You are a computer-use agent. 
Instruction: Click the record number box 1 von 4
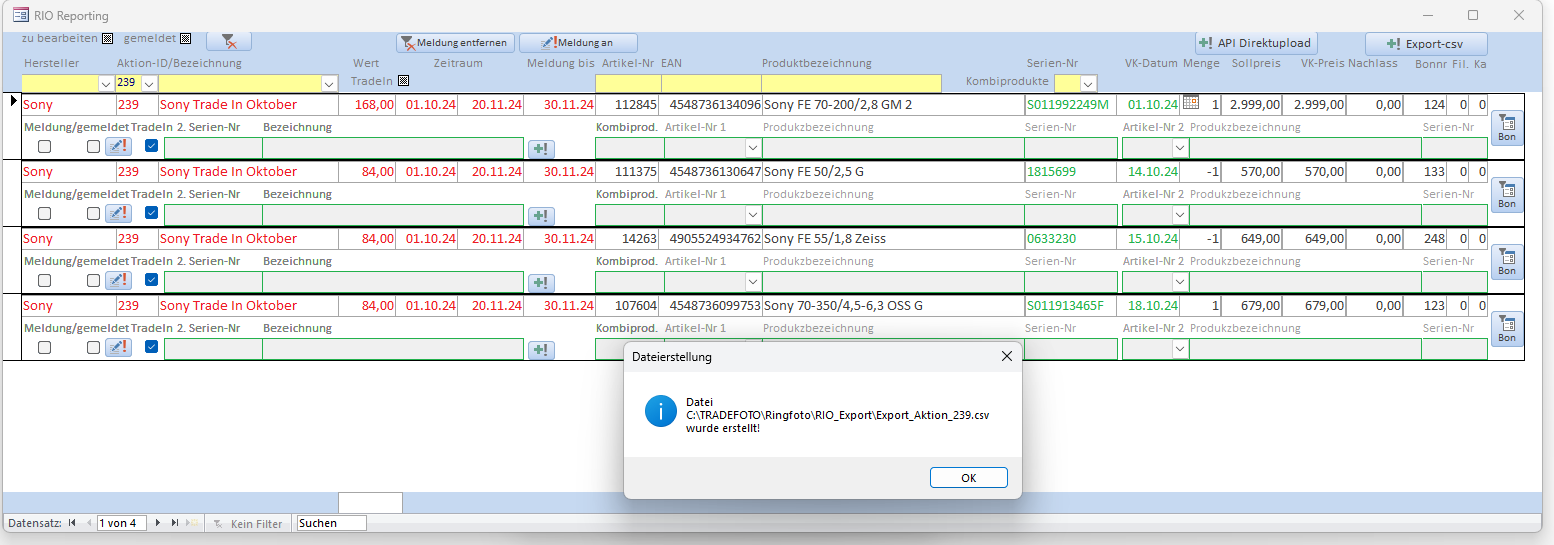[x=122, y=523]
